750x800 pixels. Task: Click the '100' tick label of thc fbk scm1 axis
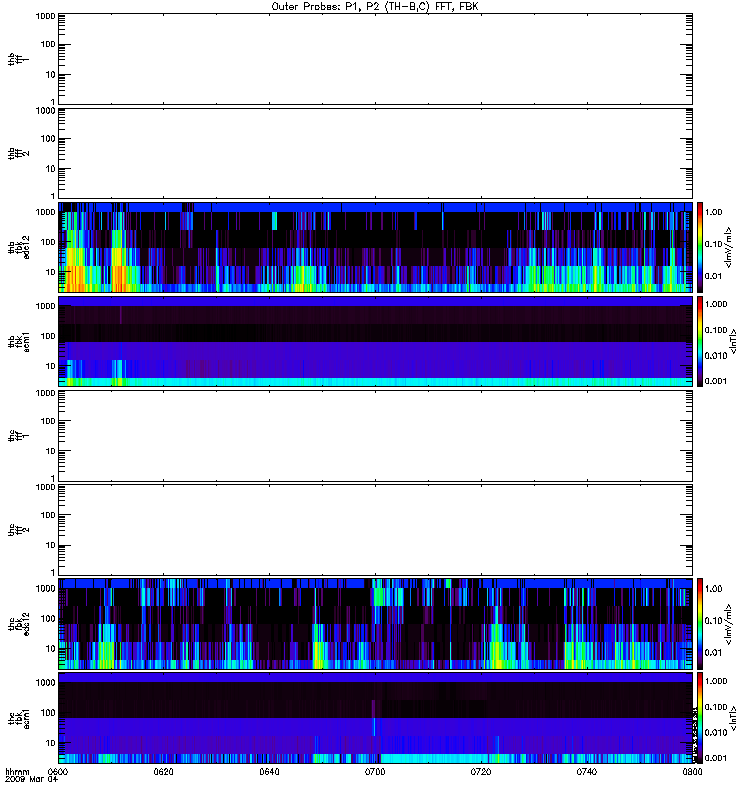48,713
